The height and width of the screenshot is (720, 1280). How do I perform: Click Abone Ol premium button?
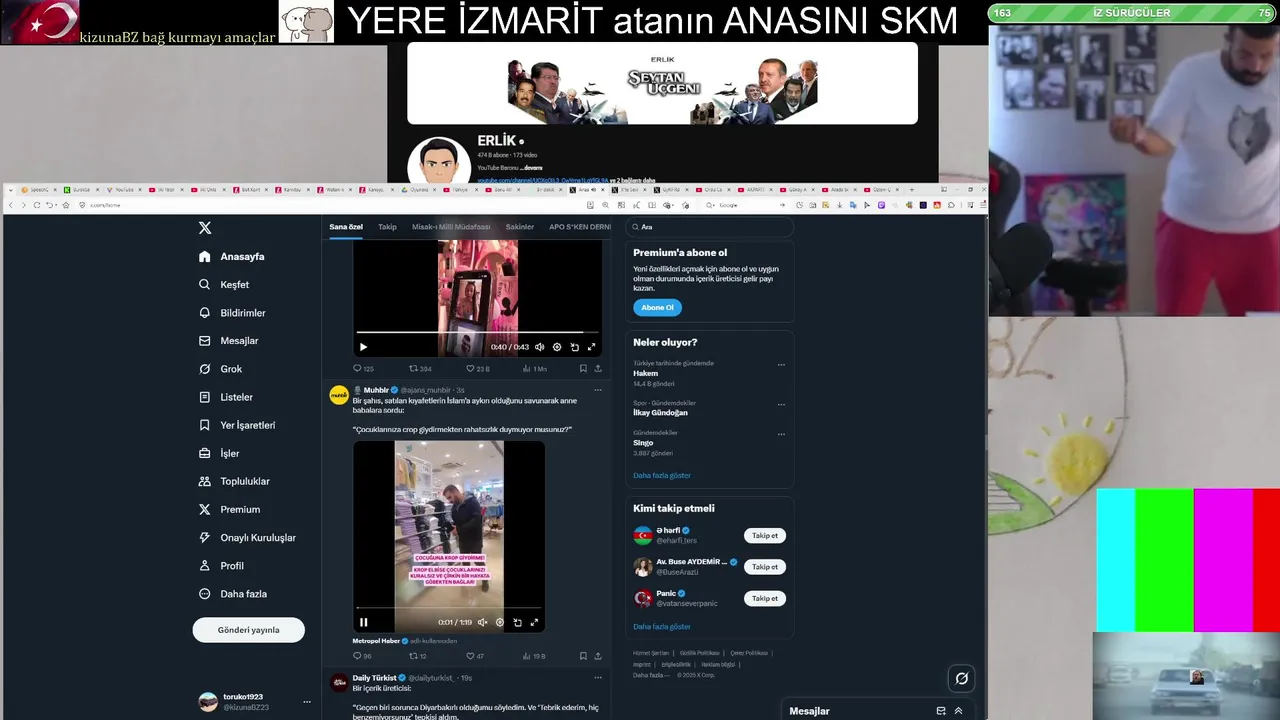[x=657, y=308]
